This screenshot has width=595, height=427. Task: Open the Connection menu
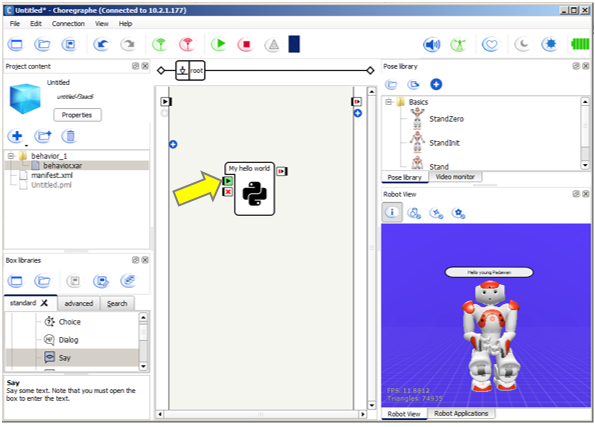pos(68,24)
